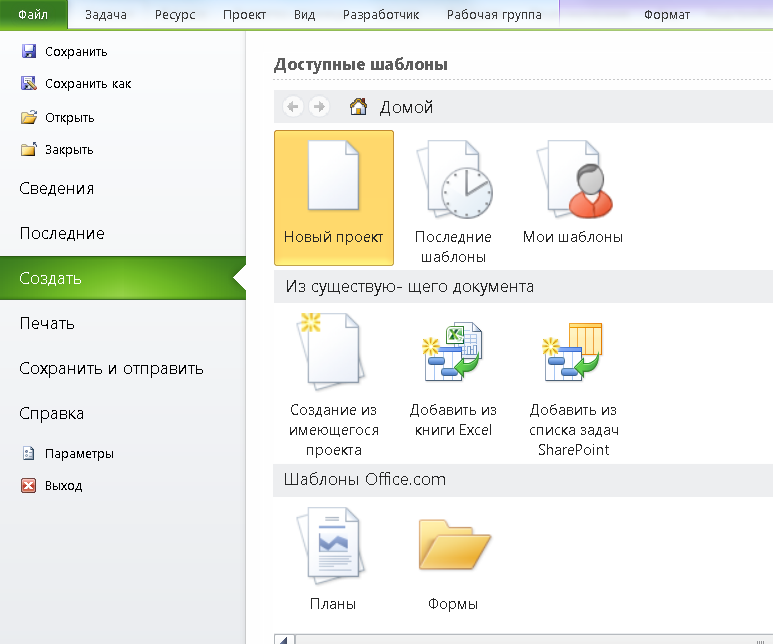Image resolution: width=773 pixels, height=644 pixels.
Task: Click the Закрыть label
Action: tap(69, 149)
